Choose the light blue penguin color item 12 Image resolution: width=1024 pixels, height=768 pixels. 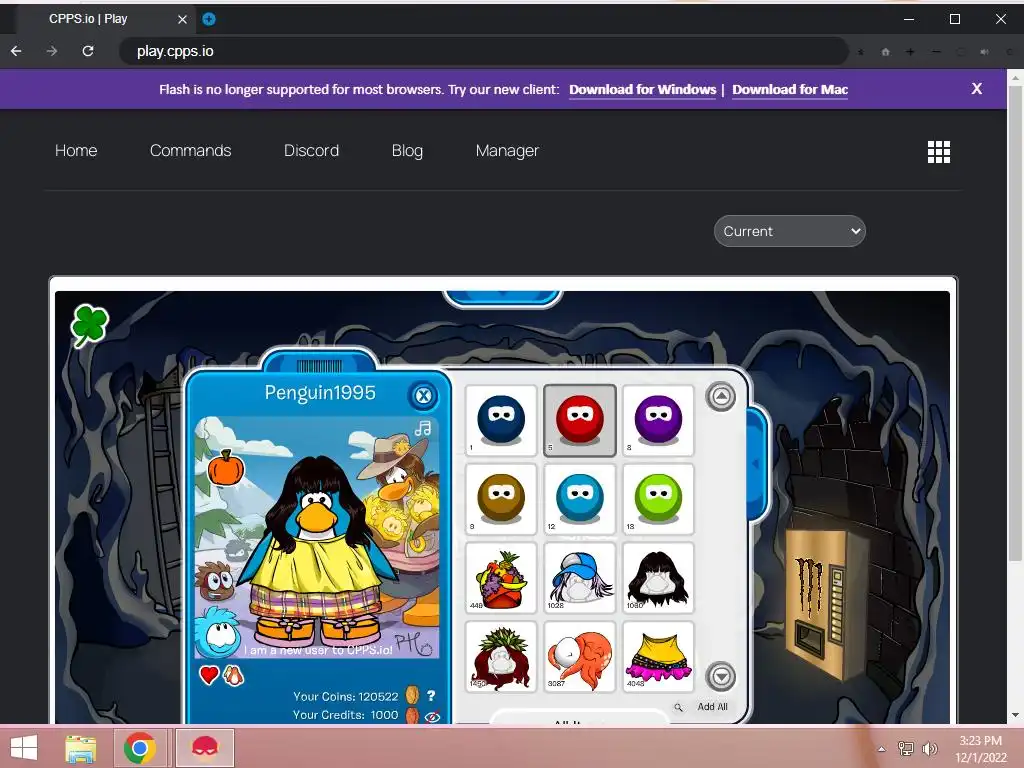point(580,499)
